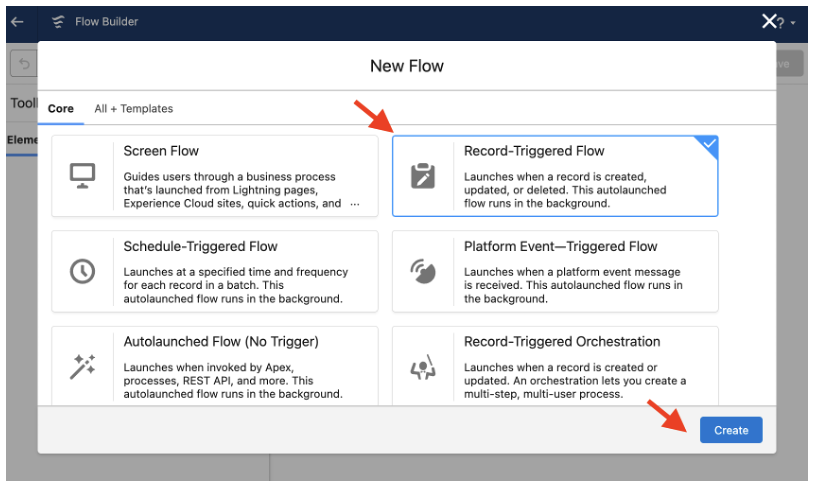The height and width of the screenshot is (488, 816).
Task: Click Platform Event flow description text
Action: click(573, 285)
